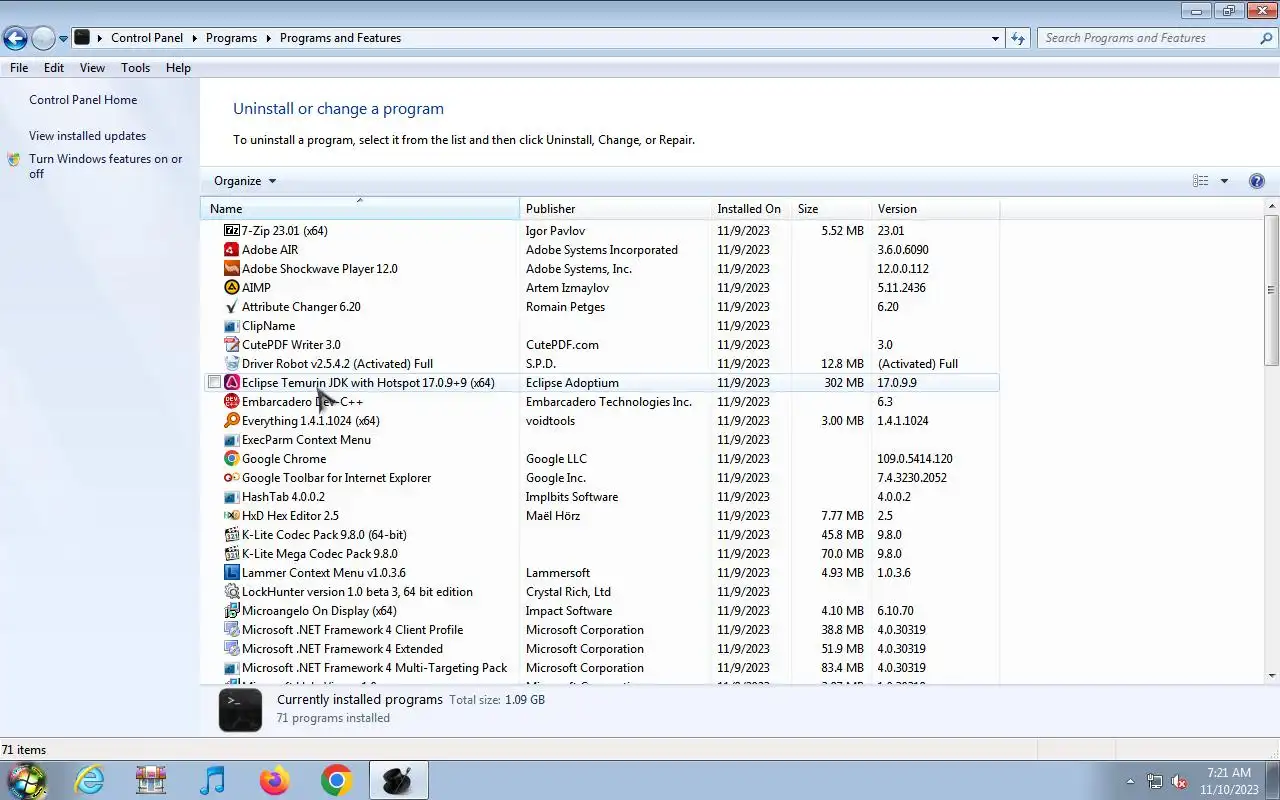Open the Help menu
The height and width of the screenshot is (800, 1280).
pos(178,68)
